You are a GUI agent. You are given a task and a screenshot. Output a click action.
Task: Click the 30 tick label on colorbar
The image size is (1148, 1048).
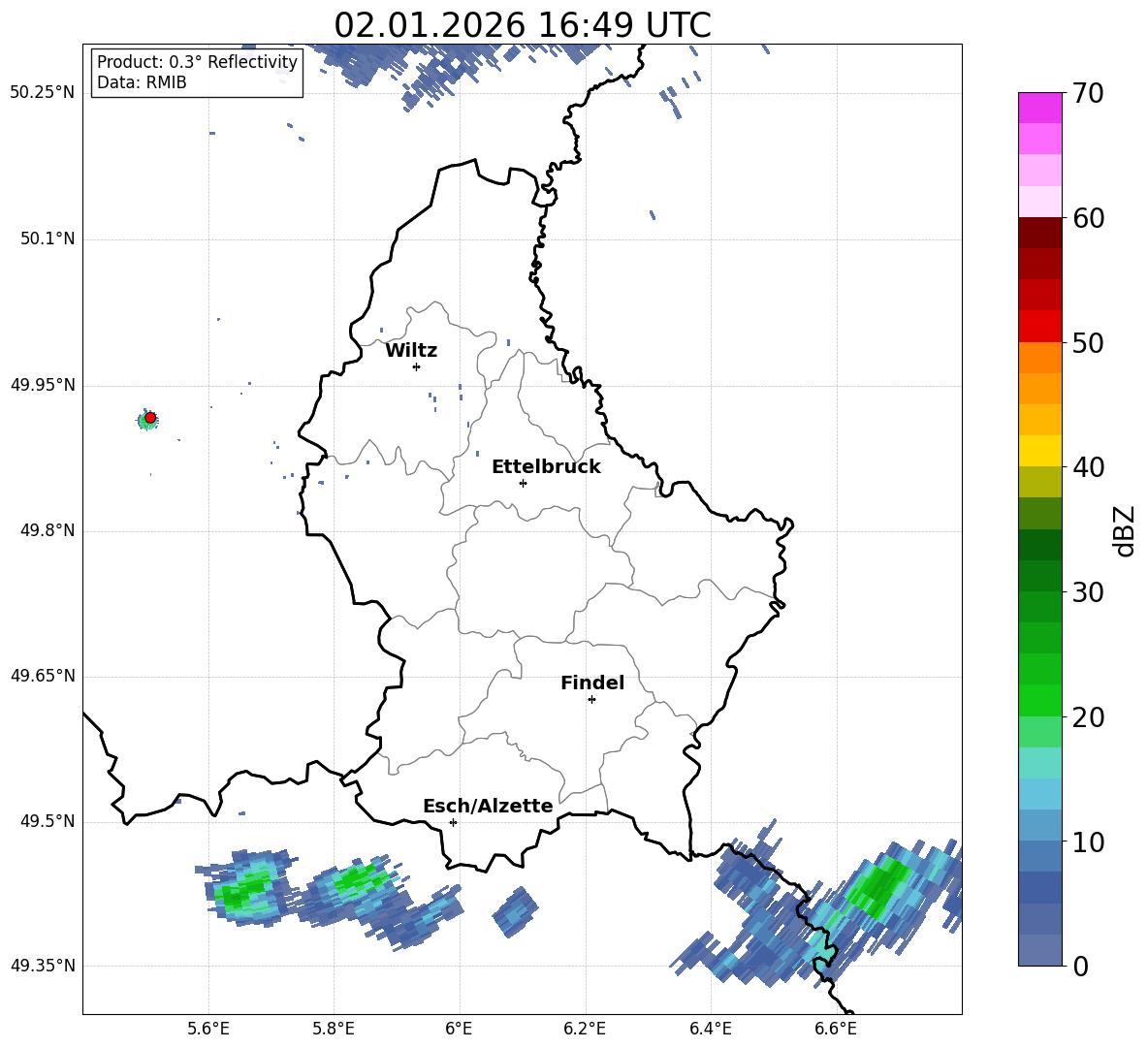[x=1088, y=592]
